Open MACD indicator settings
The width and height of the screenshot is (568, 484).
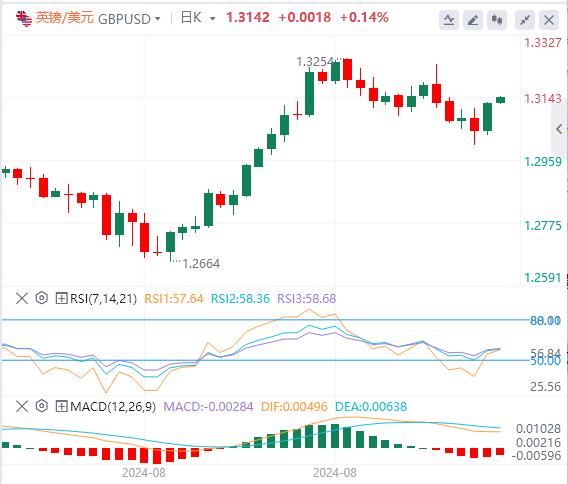42,406
